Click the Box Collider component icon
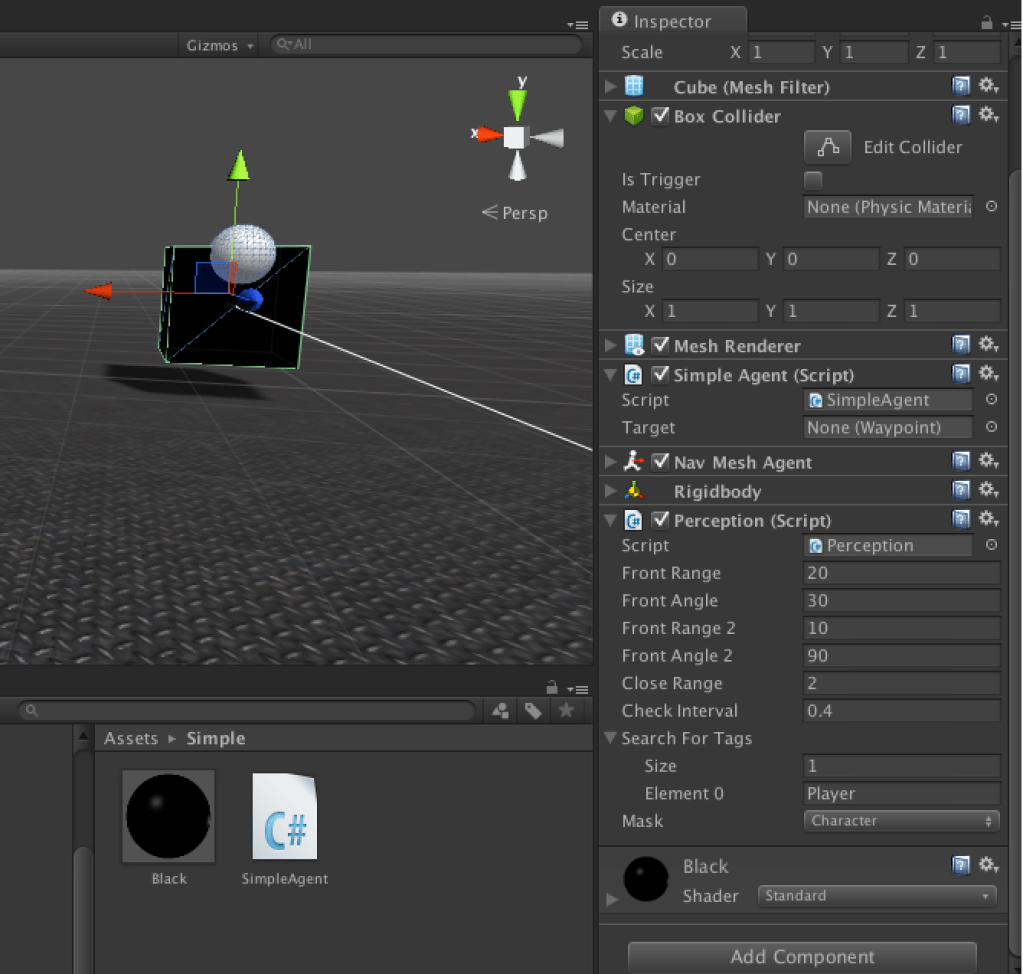The height and width of the screenshot is (974, 1023). (x=635, y=116)
